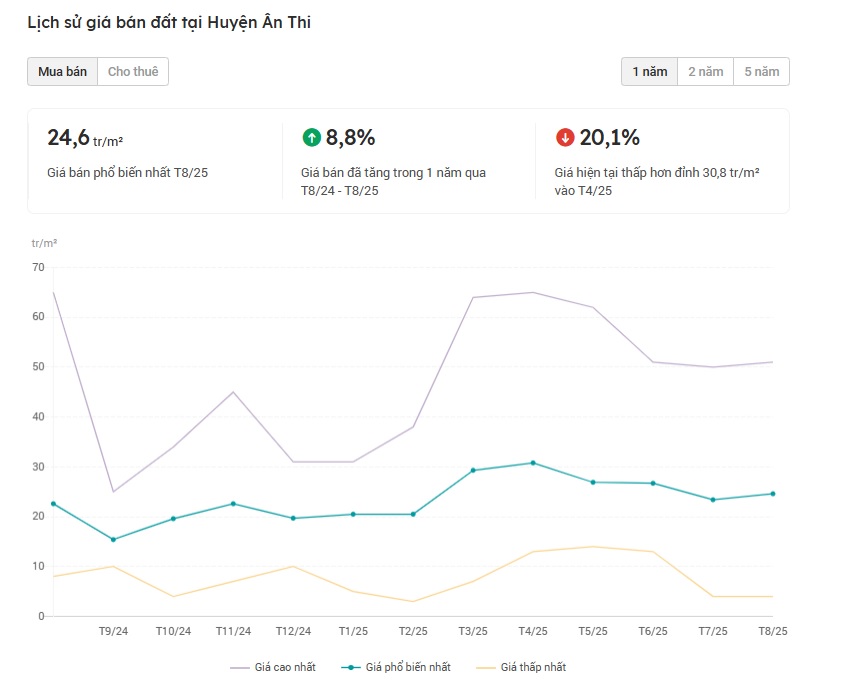
Task: Click the green up-arrow price increase icon
Action: [311, 138]
